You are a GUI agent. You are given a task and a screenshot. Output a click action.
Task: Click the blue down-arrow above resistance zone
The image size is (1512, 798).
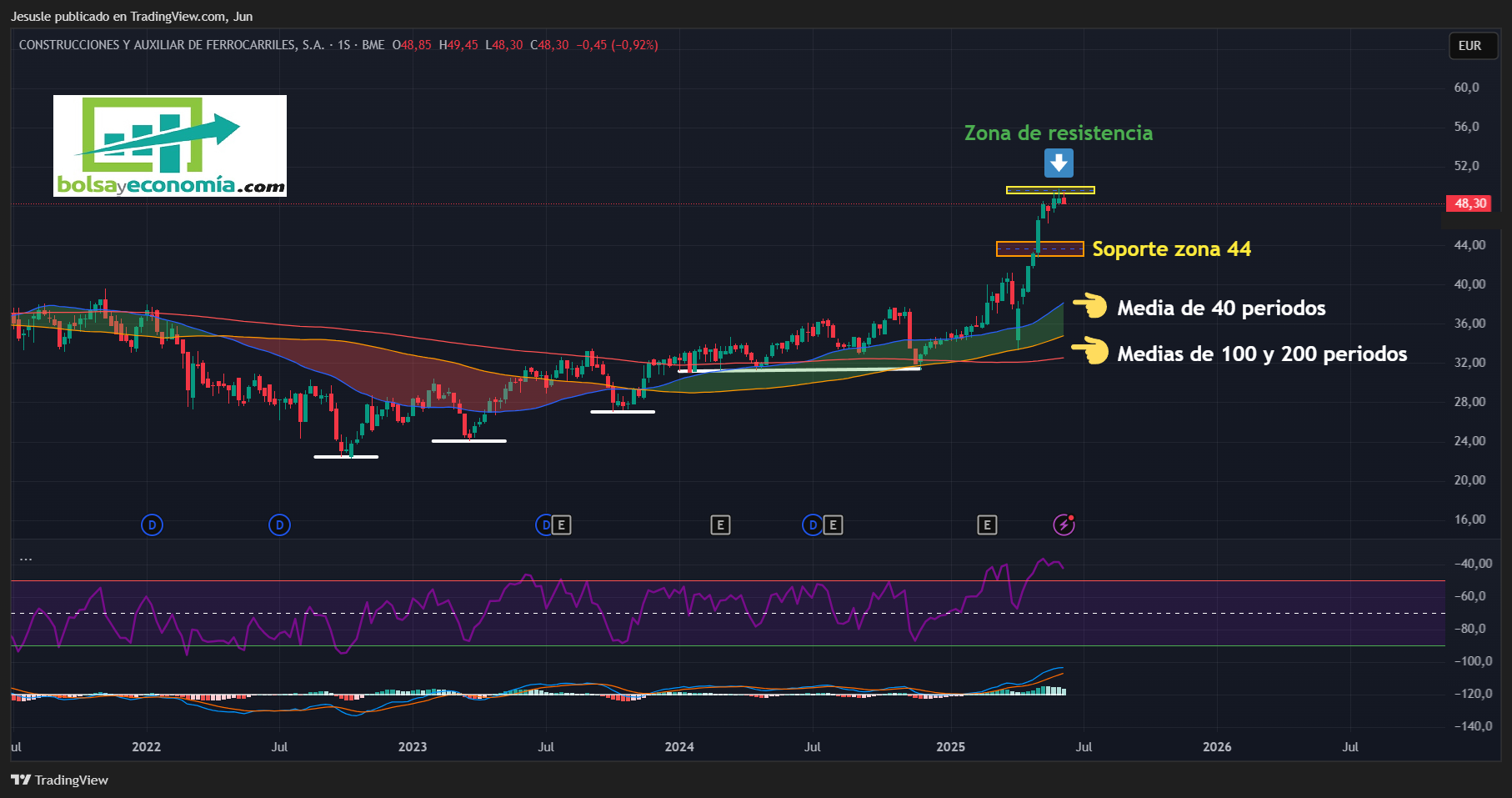pos(1059,163)
